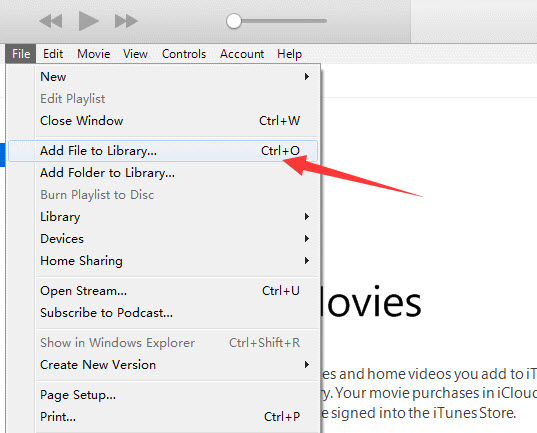The height and width of the screenshot is (433, 537).
Task: Open the Controls menu
Action: [x=184, y=54]
